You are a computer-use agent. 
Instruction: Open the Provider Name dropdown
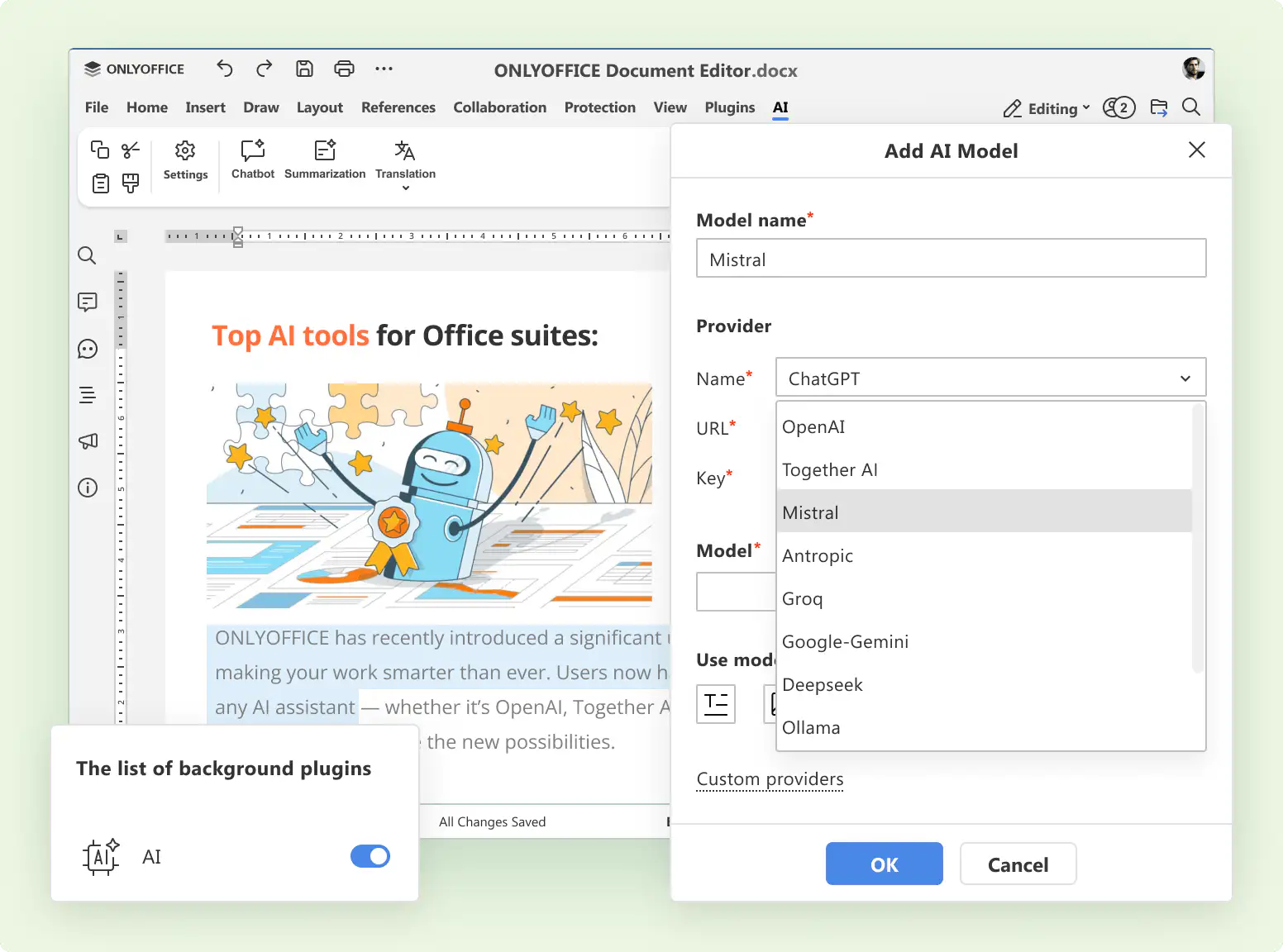[x=990, y=378]
